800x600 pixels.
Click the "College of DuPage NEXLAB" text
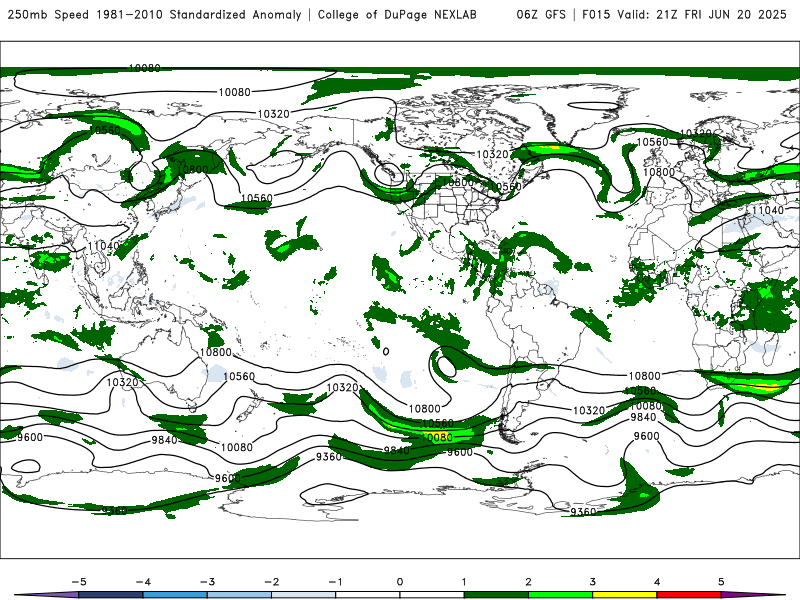pyautogui.click(x=397, y=14)
